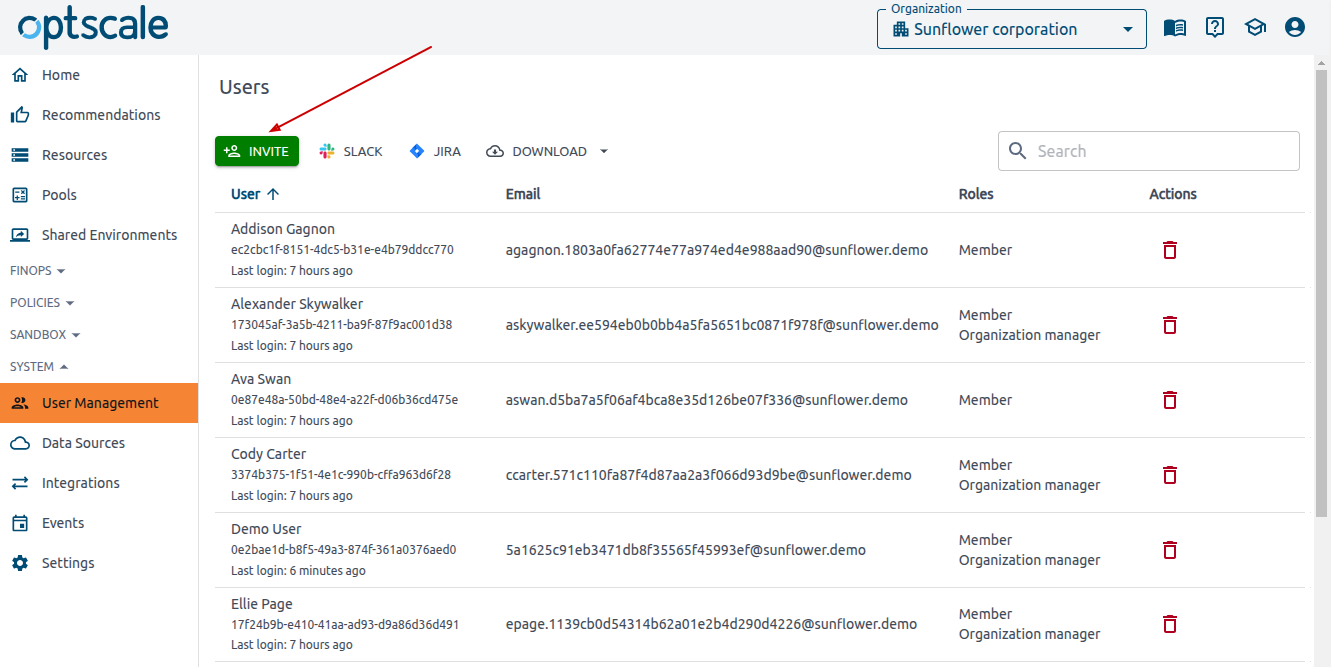Open the user profile avatar icon
The height and width of the screenshot is (667, 1331).
(x=1295, y=28)
